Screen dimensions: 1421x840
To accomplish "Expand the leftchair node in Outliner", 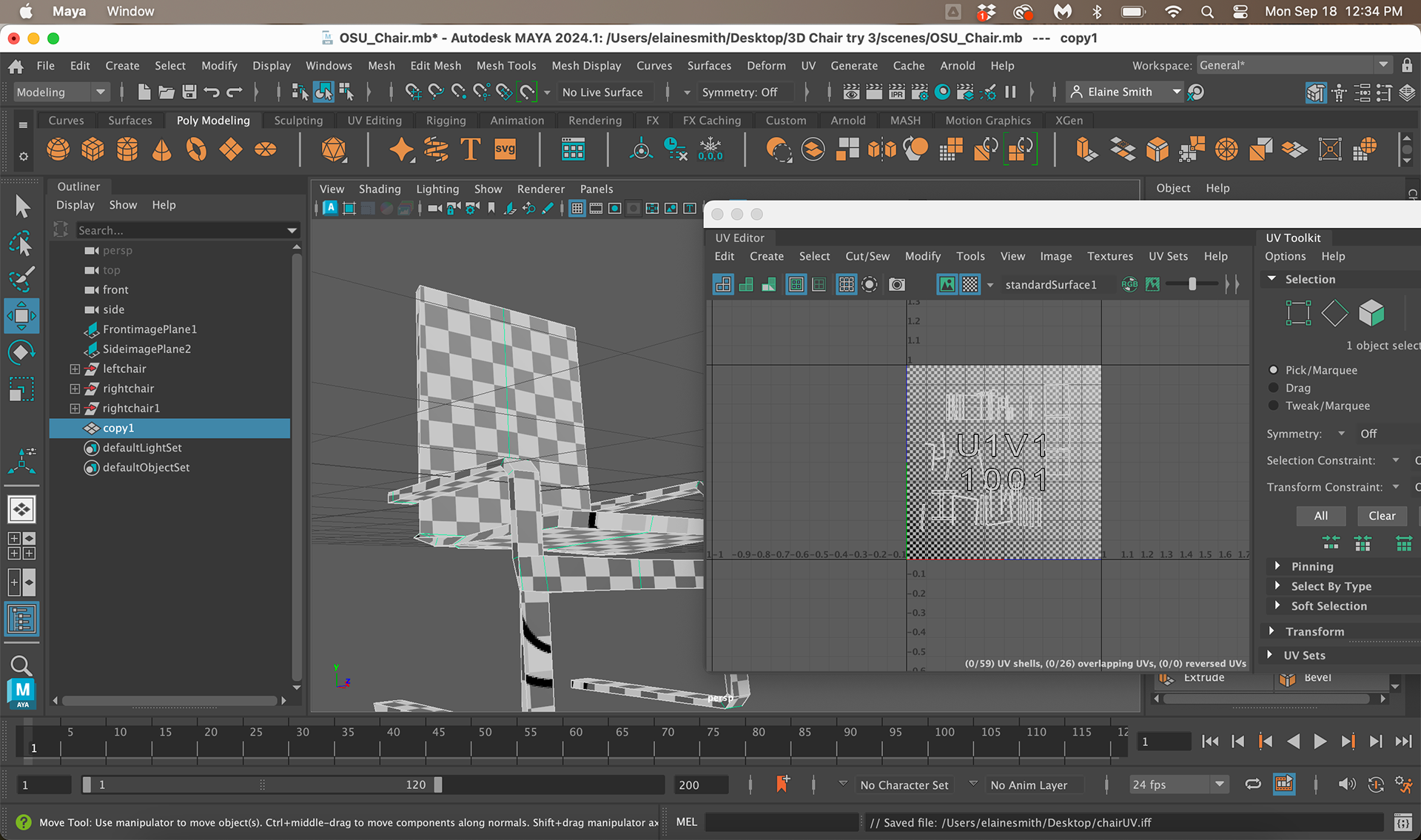I will coord(75,369).
